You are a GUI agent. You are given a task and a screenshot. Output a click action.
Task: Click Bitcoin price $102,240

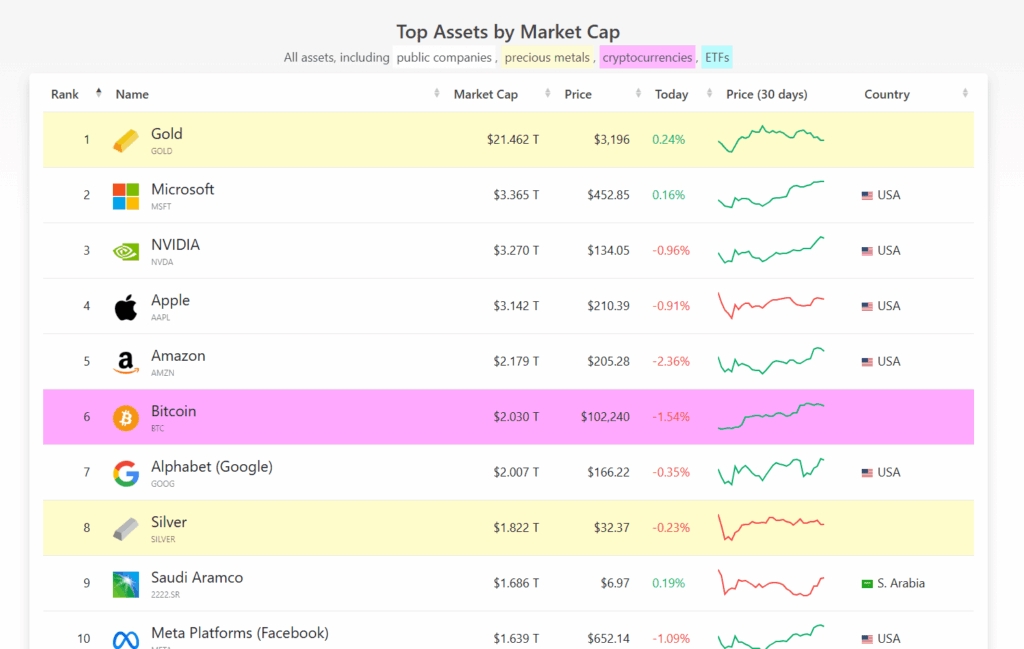(x=605, y=417)
